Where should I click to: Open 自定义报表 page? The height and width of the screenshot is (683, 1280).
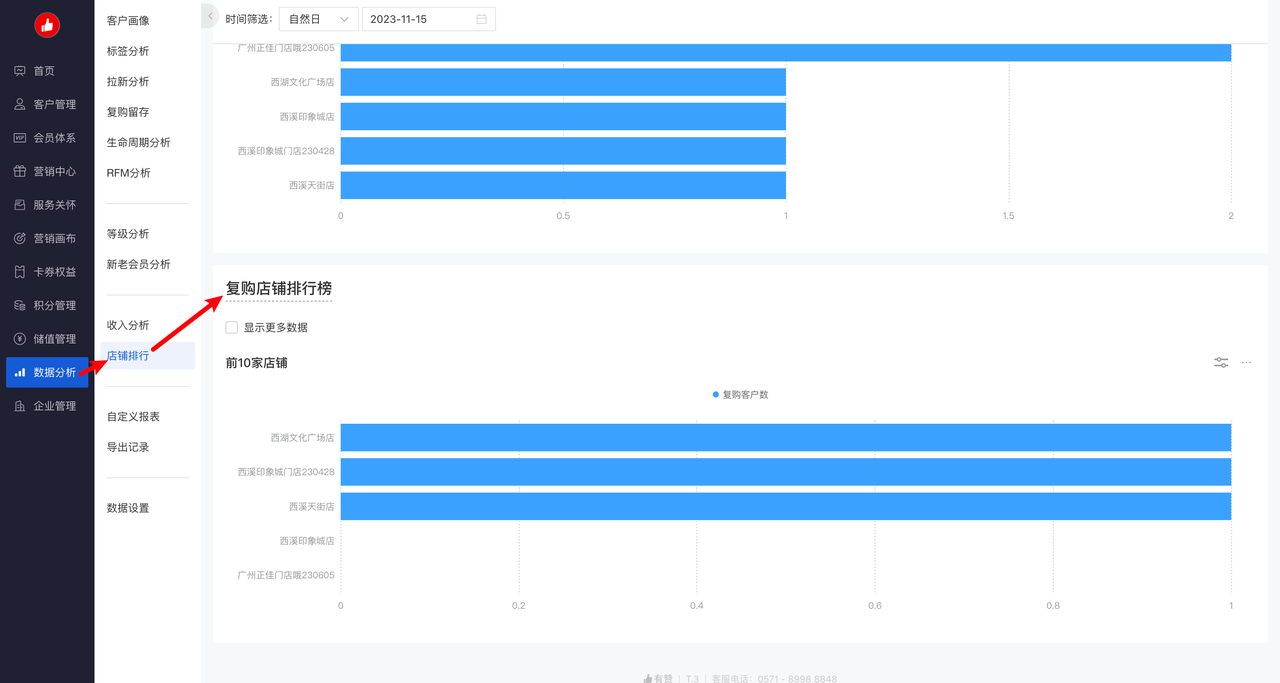(133, 417)
